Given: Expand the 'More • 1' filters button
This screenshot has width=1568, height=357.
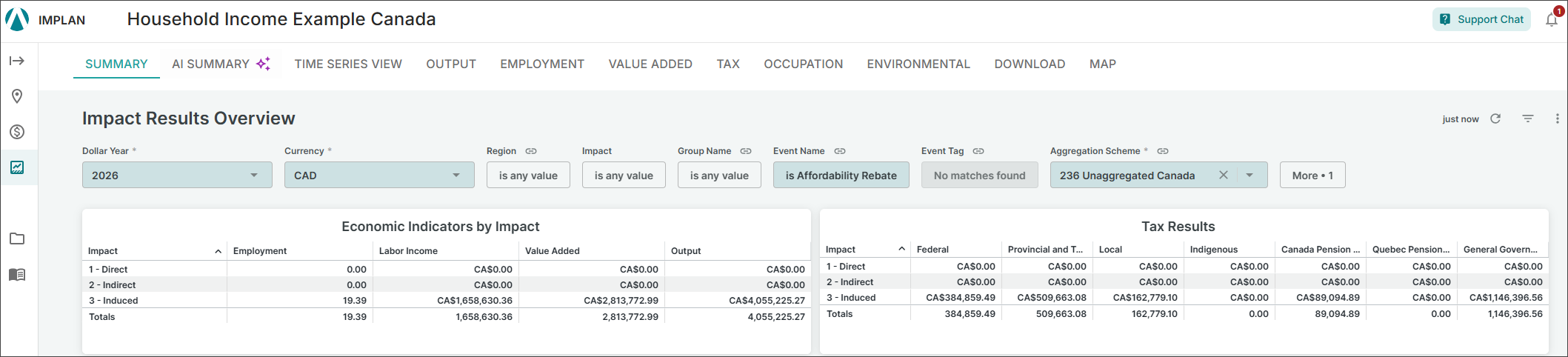Looking at the screenshot, I should coord(1312,176).
